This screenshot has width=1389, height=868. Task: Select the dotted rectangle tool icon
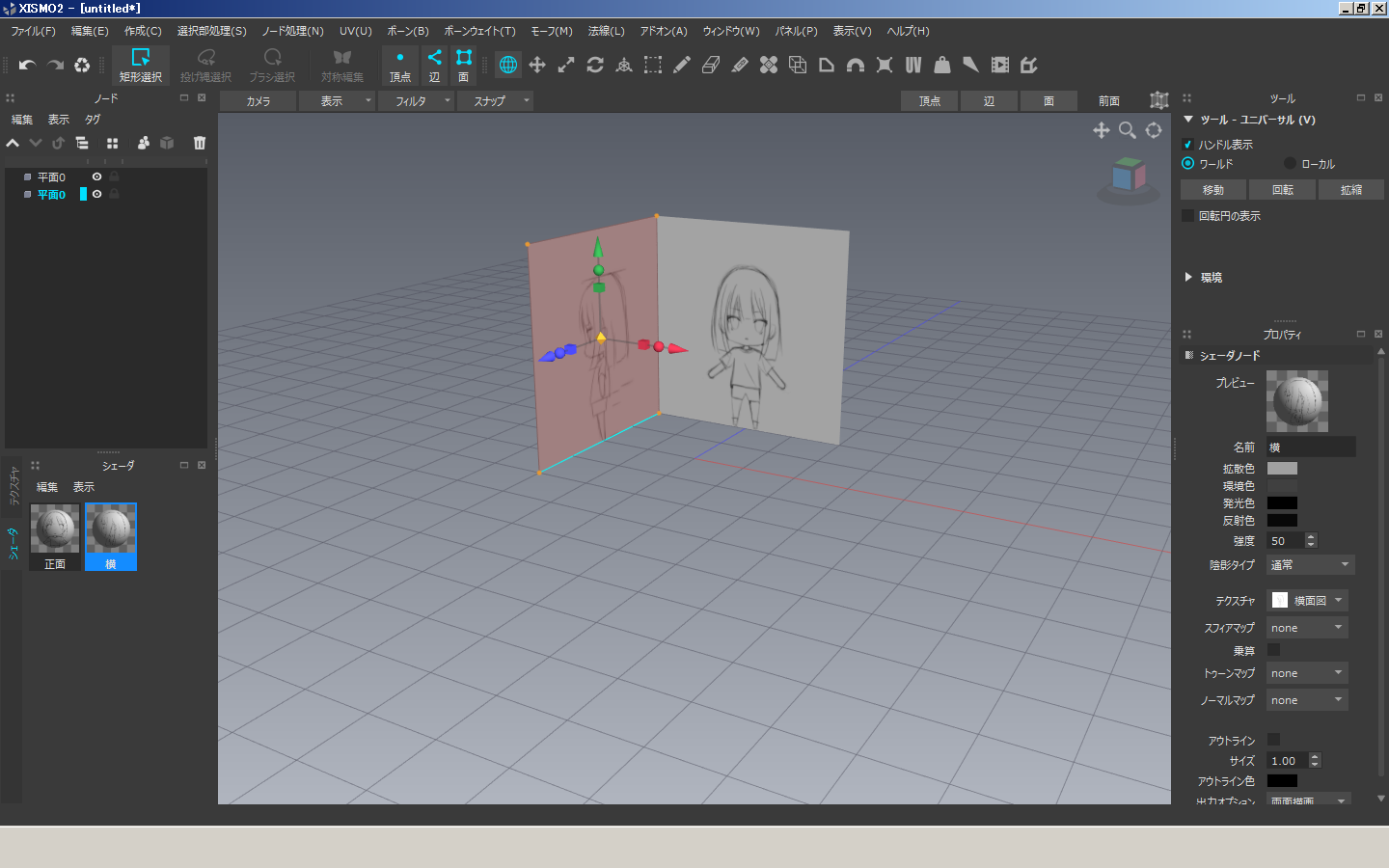point(653,65)
